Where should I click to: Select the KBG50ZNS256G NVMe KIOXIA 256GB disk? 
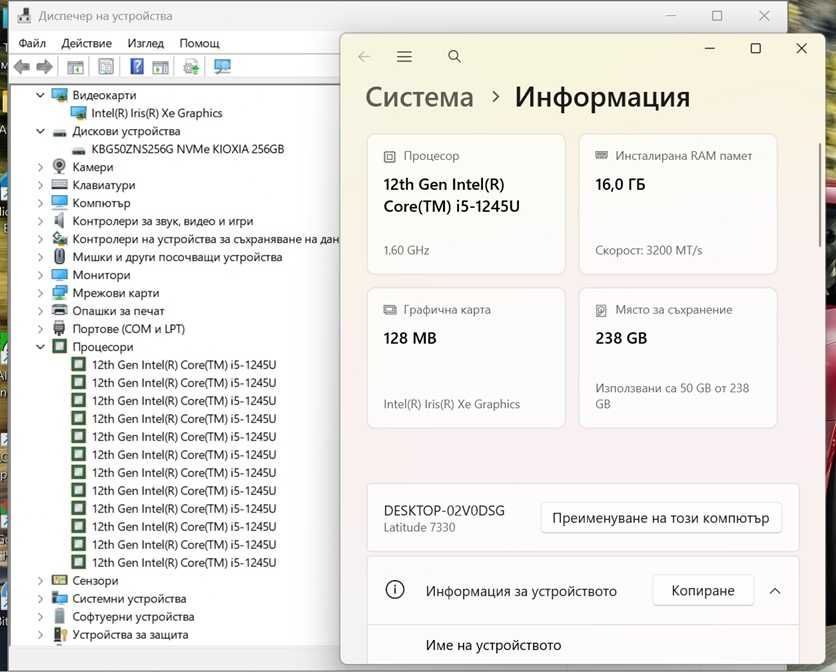coord(187,149)
